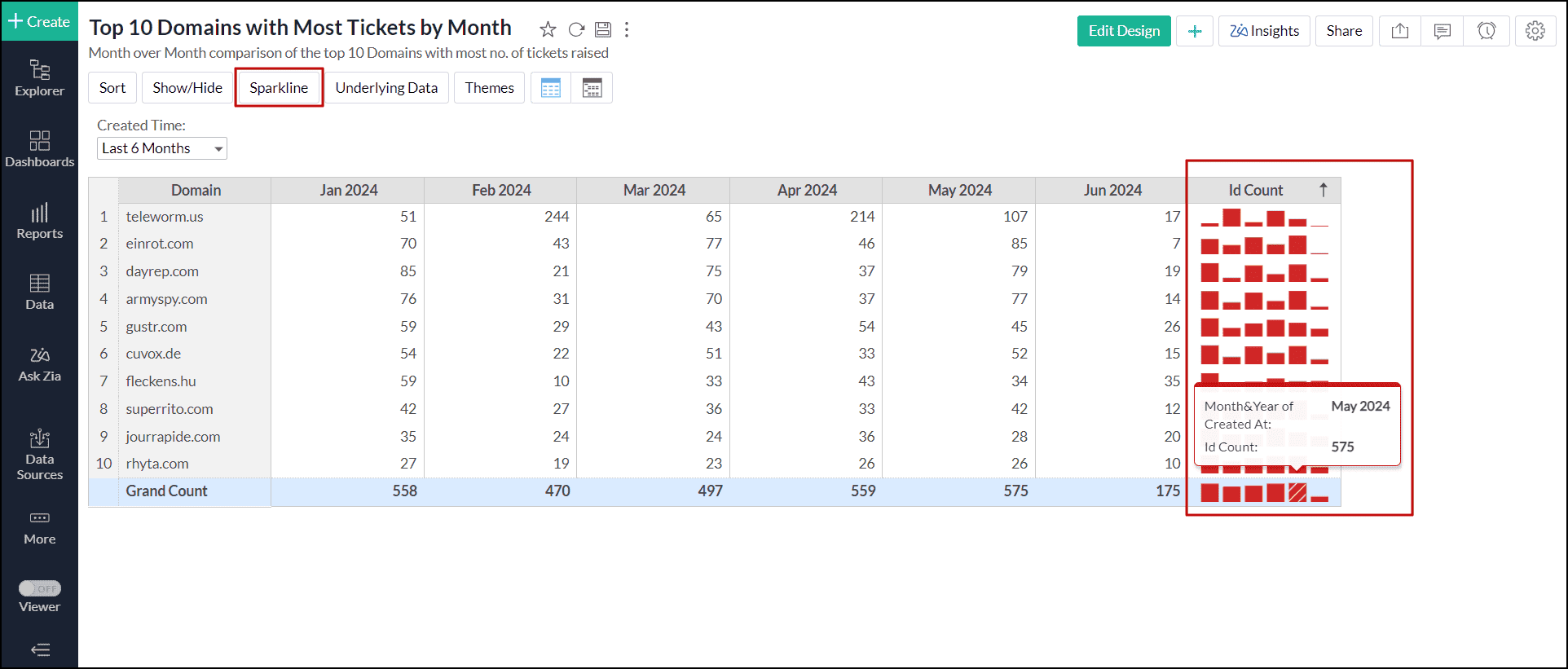Image resolution: width=1568 pixels, height=669 pixels.
Task: Open the three-dot more options menu
Action: coord(627,30)
